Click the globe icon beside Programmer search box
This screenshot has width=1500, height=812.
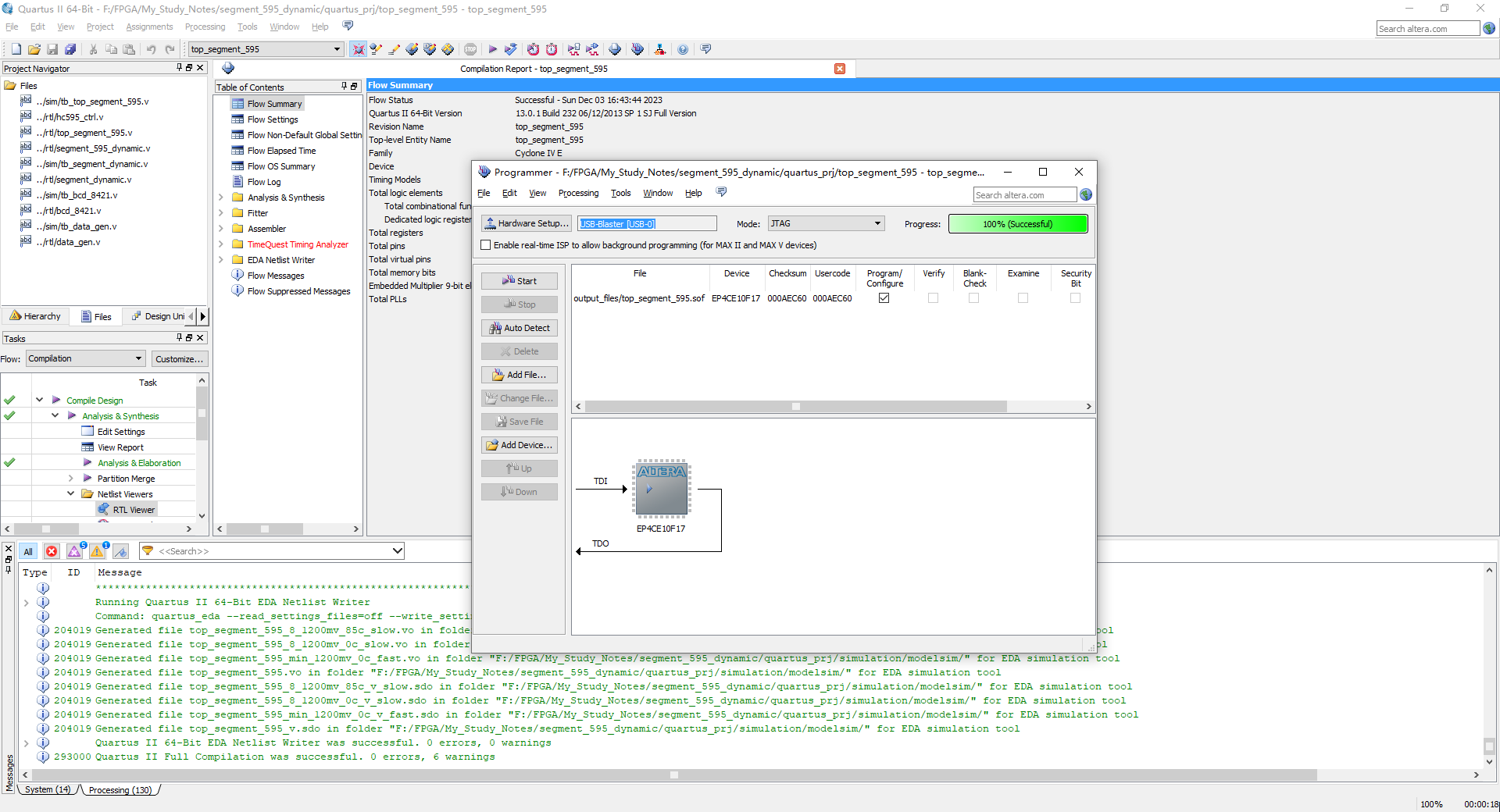[1086, 194]
